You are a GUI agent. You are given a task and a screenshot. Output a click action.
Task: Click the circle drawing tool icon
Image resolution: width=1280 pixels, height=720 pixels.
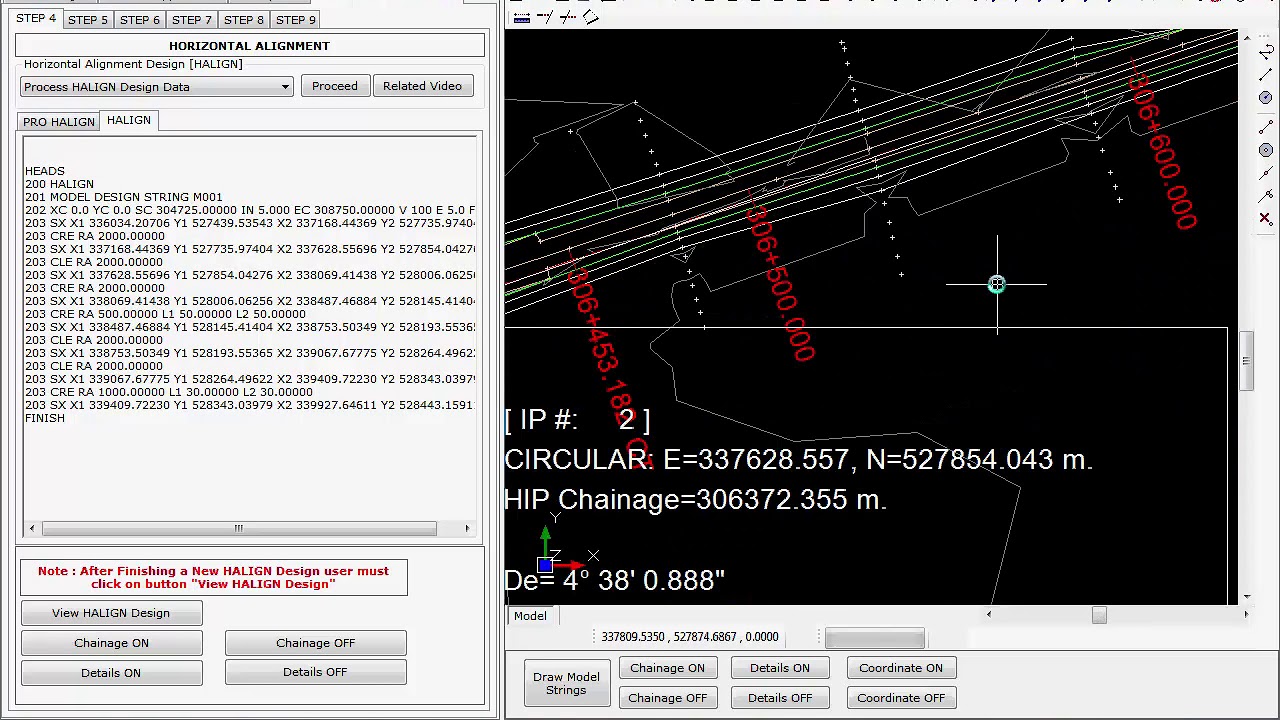(x=1266, y=98)
